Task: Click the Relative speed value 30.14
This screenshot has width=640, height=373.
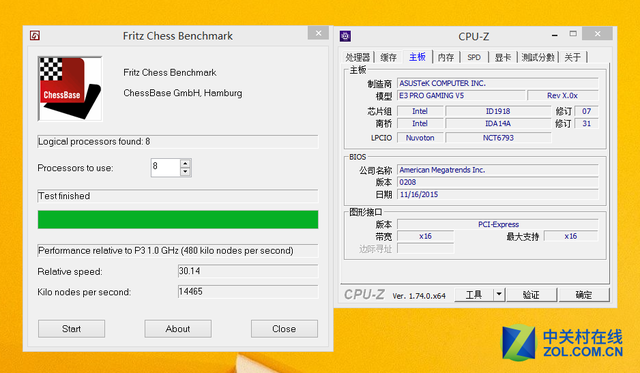Action: (x=248, y=271)
